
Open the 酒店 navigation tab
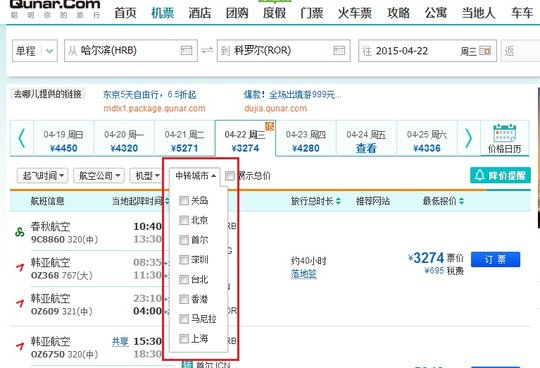(x=200, y=13)
